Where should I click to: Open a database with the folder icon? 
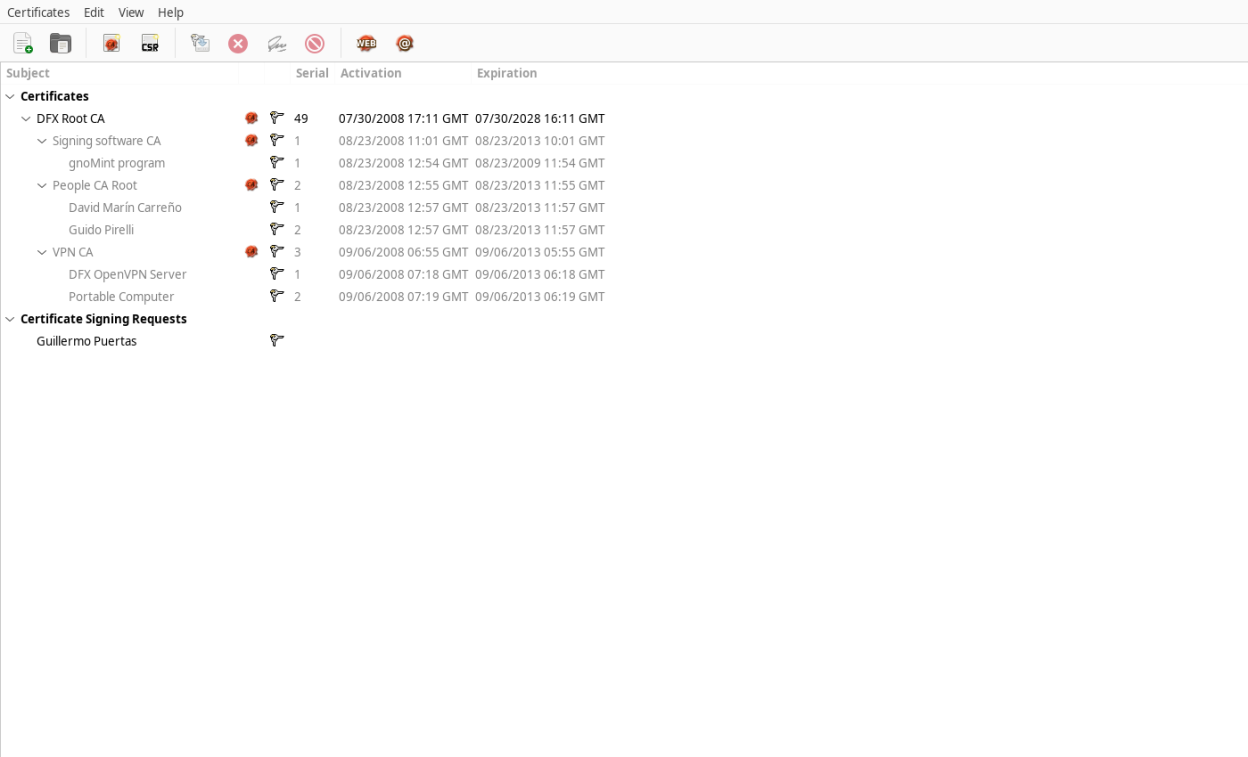61,43
